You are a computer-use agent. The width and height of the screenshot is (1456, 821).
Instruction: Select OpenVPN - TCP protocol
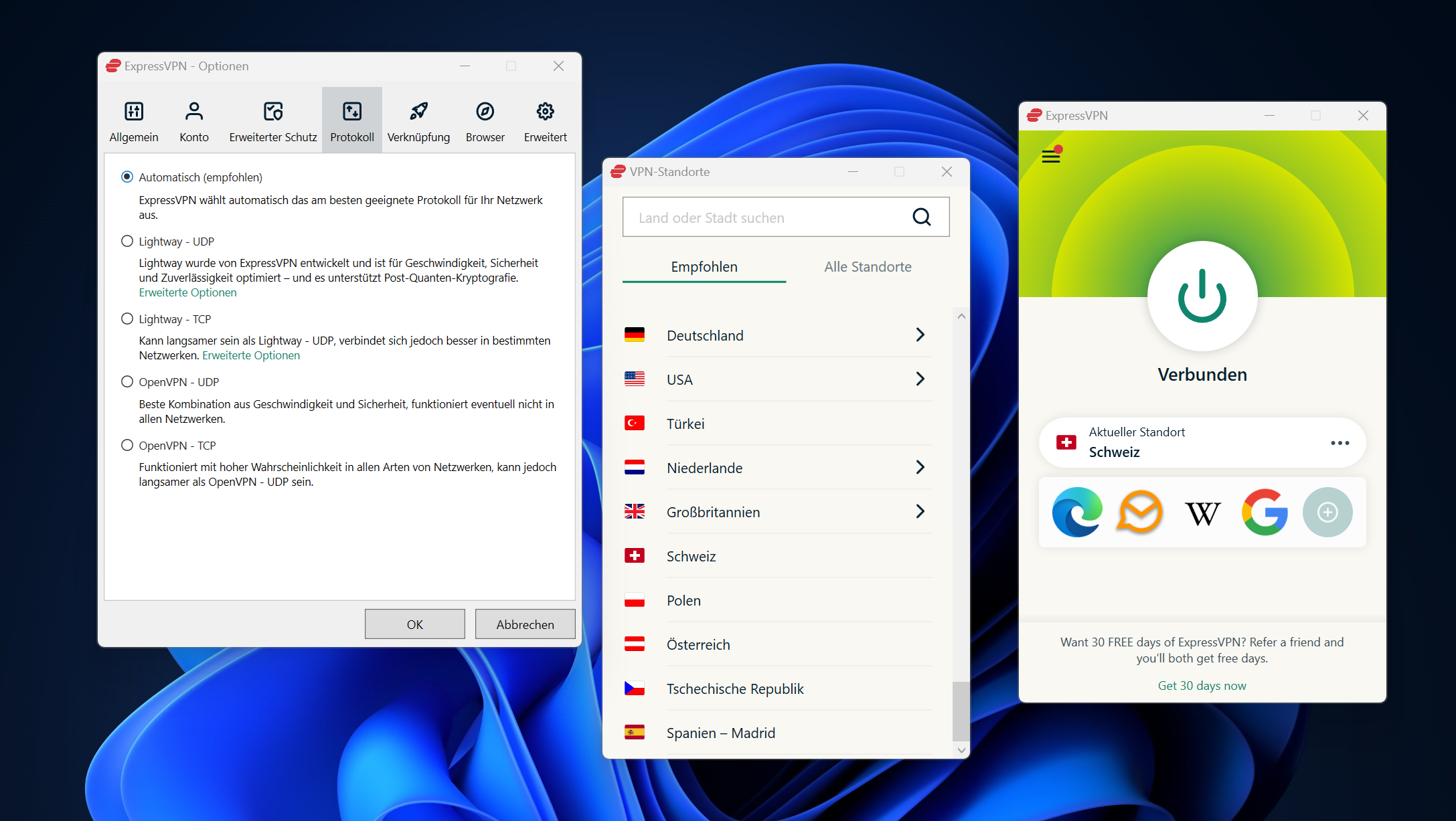click(127, 445)
